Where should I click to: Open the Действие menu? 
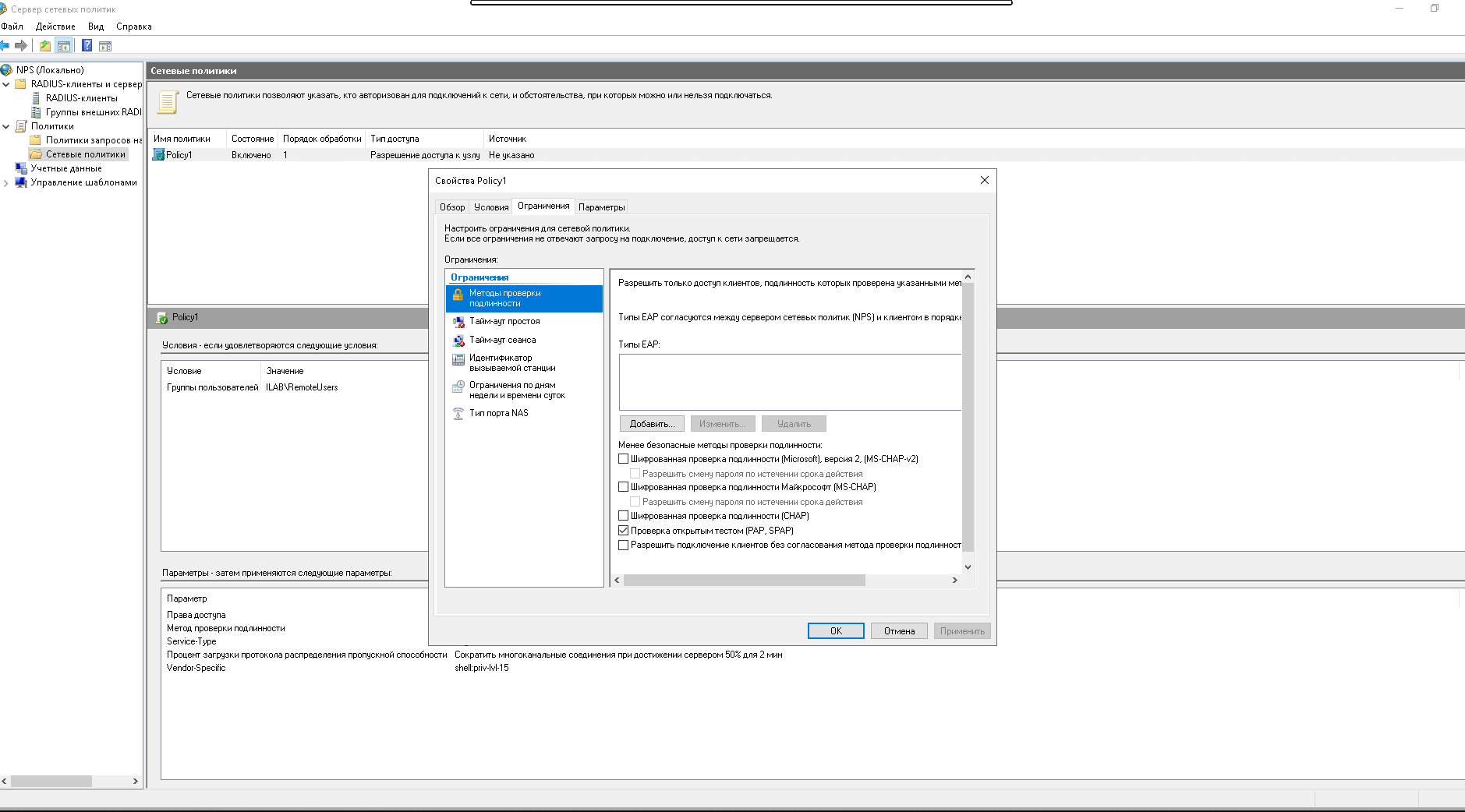55,26
